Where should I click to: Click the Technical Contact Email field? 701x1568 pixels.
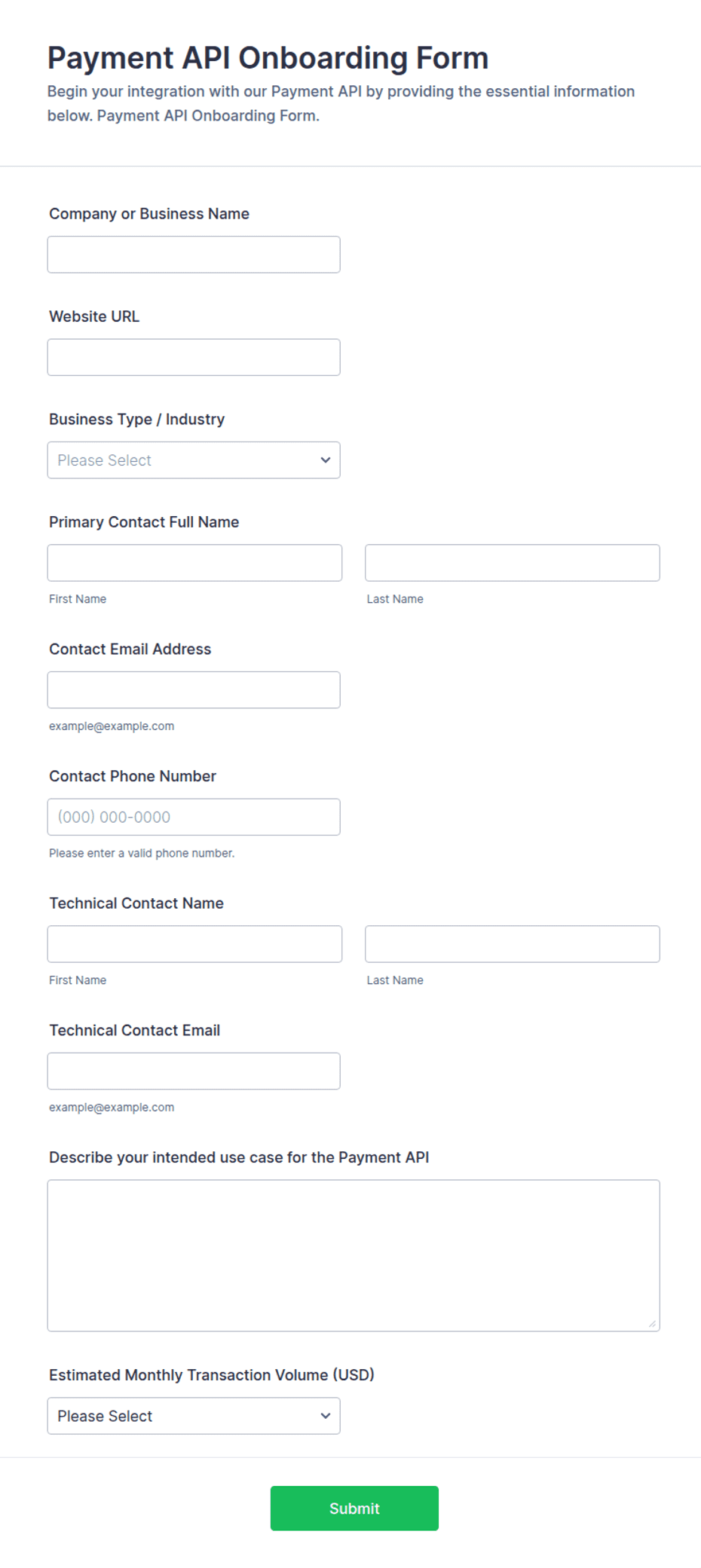point(194,1071)
